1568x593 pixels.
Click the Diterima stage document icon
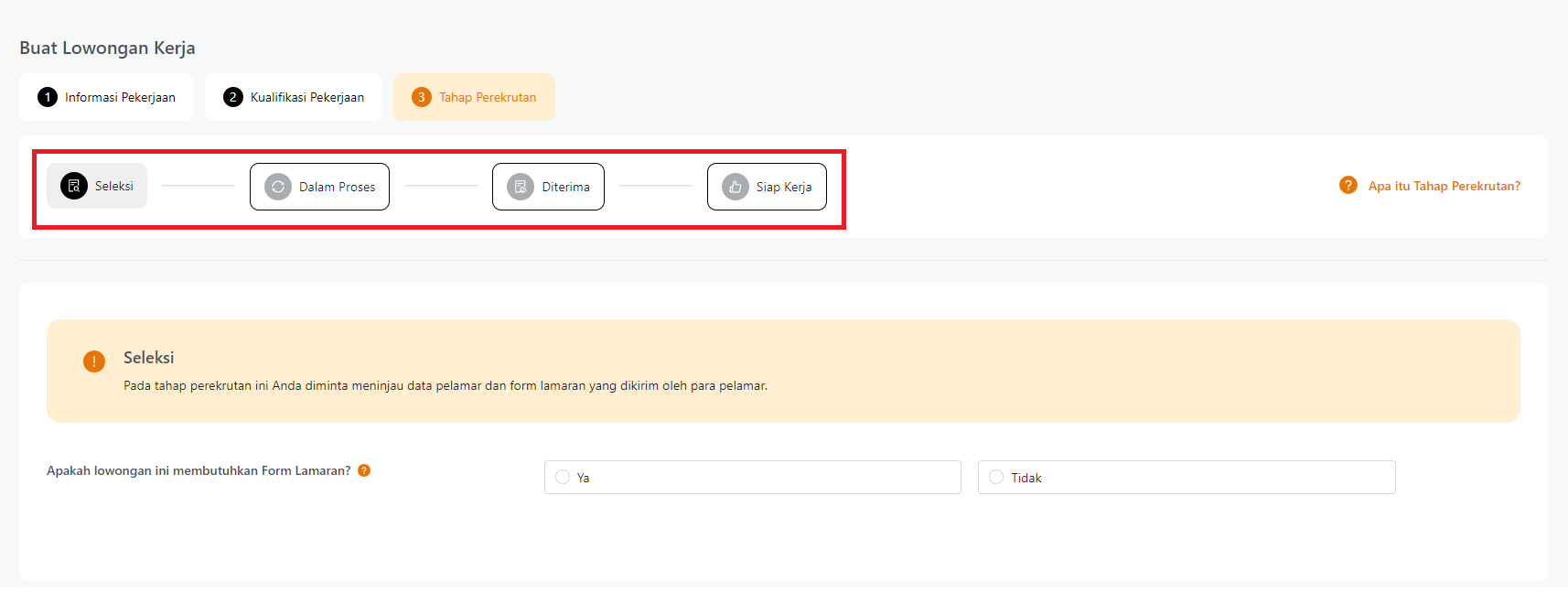click(521, 187)
